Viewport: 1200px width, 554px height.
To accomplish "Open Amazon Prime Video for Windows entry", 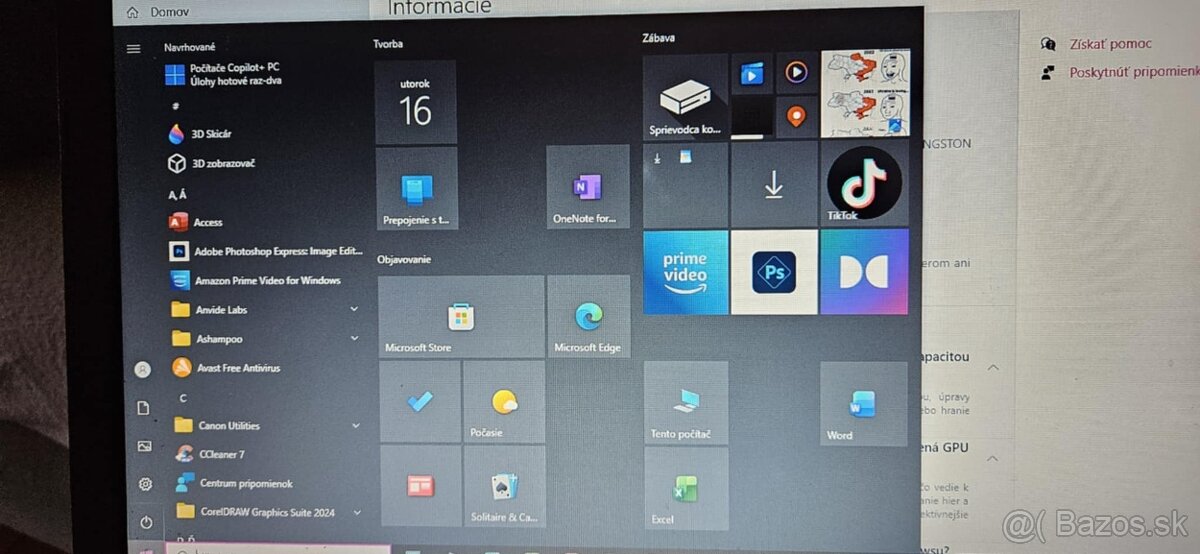I will [255, 280].
